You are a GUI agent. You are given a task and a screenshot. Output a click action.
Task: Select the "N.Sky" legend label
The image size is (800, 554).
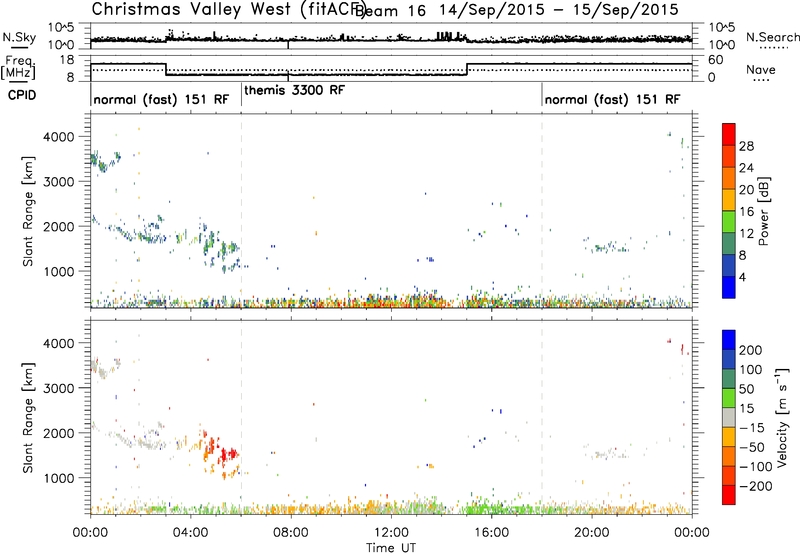click(19, 37)
